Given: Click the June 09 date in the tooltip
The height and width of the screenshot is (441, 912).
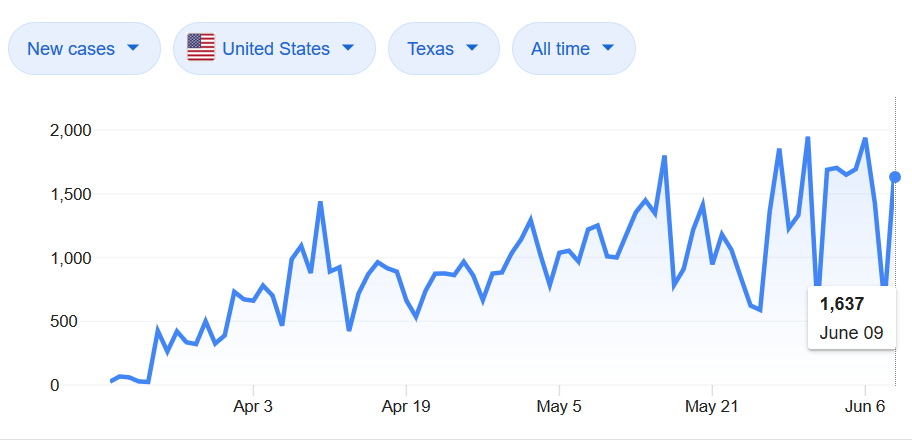Looking at the screenshot, I should coord(851,333).
